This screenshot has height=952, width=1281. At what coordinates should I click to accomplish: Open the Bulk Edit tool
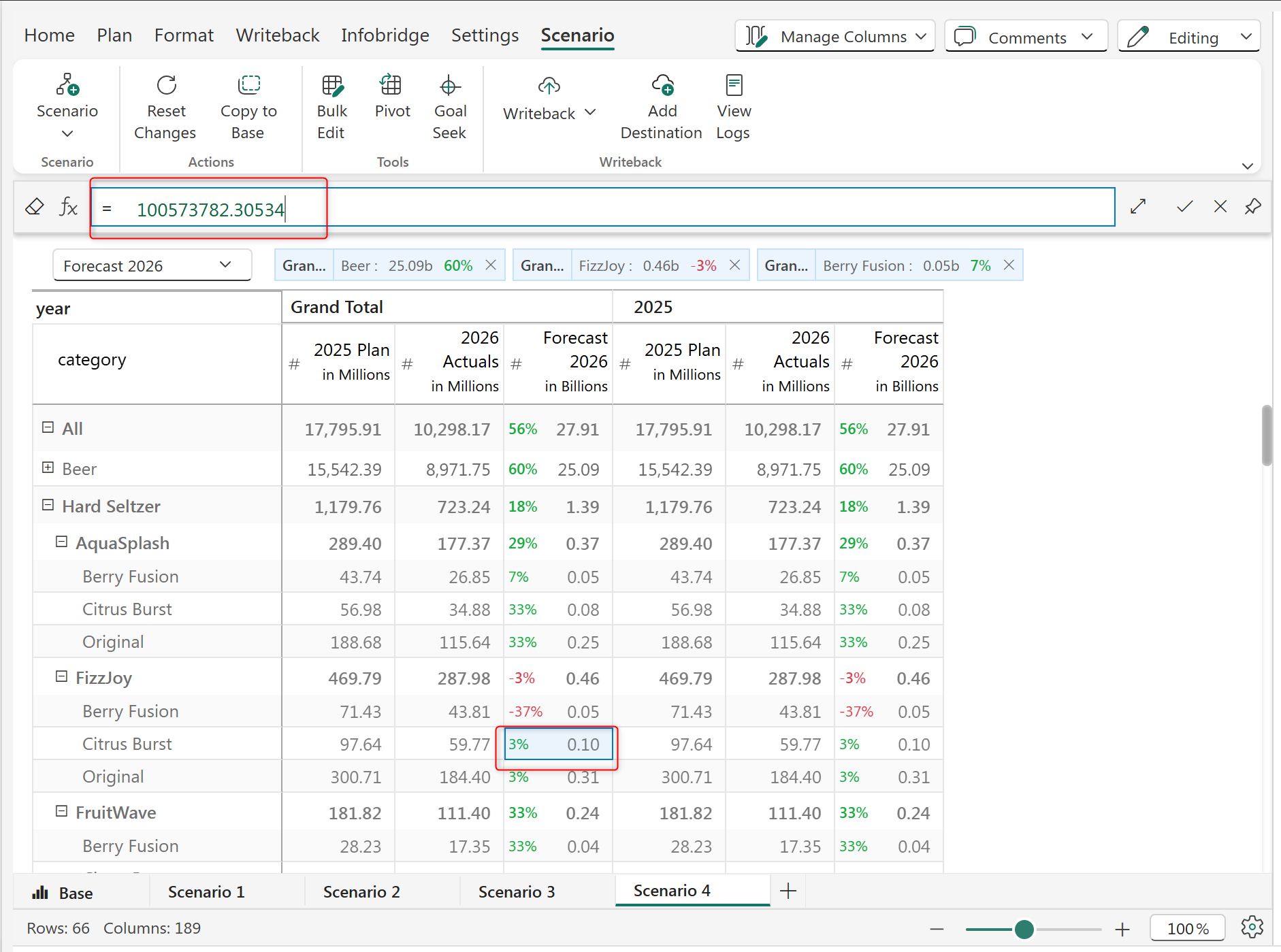[331, 86]
